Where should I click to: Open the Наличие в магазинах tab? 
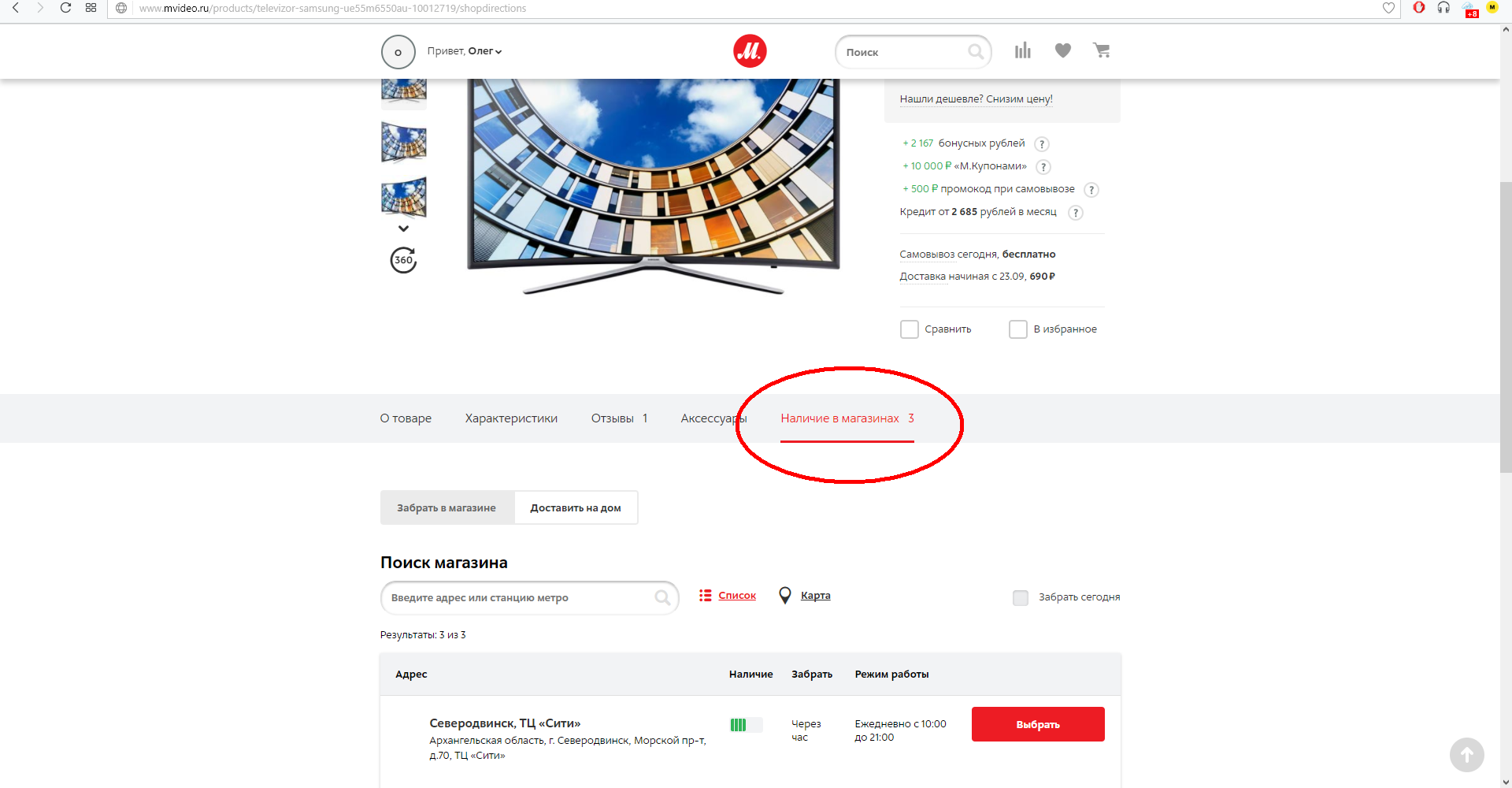pyautogui.click(x=847, y=418)
